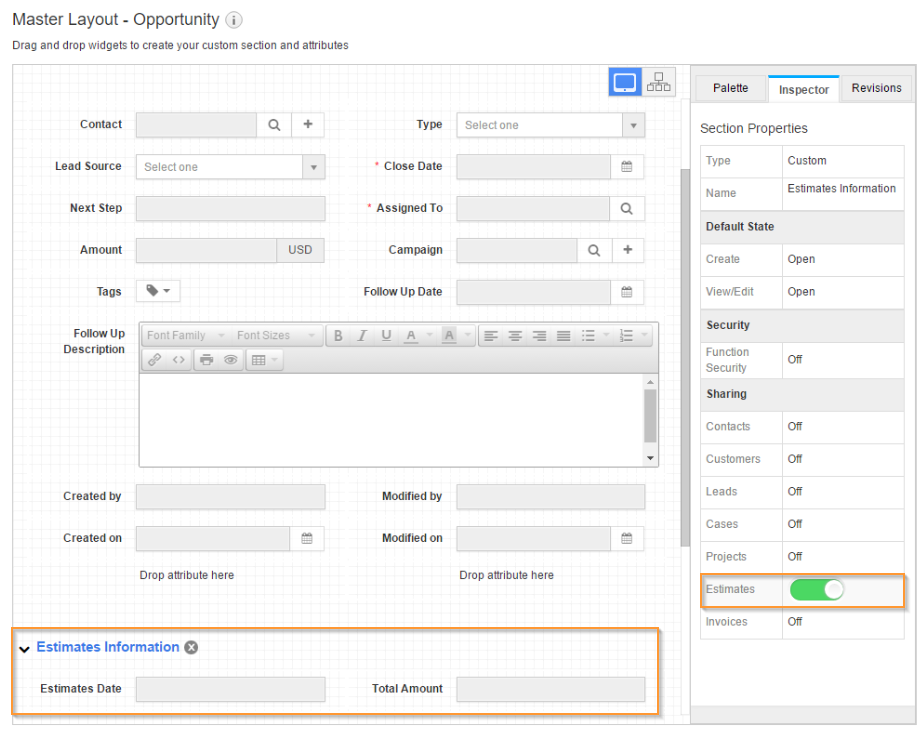Screen dimensions: 921x731
Task: Click the info icon next to page title
Action: coord(233,20)
